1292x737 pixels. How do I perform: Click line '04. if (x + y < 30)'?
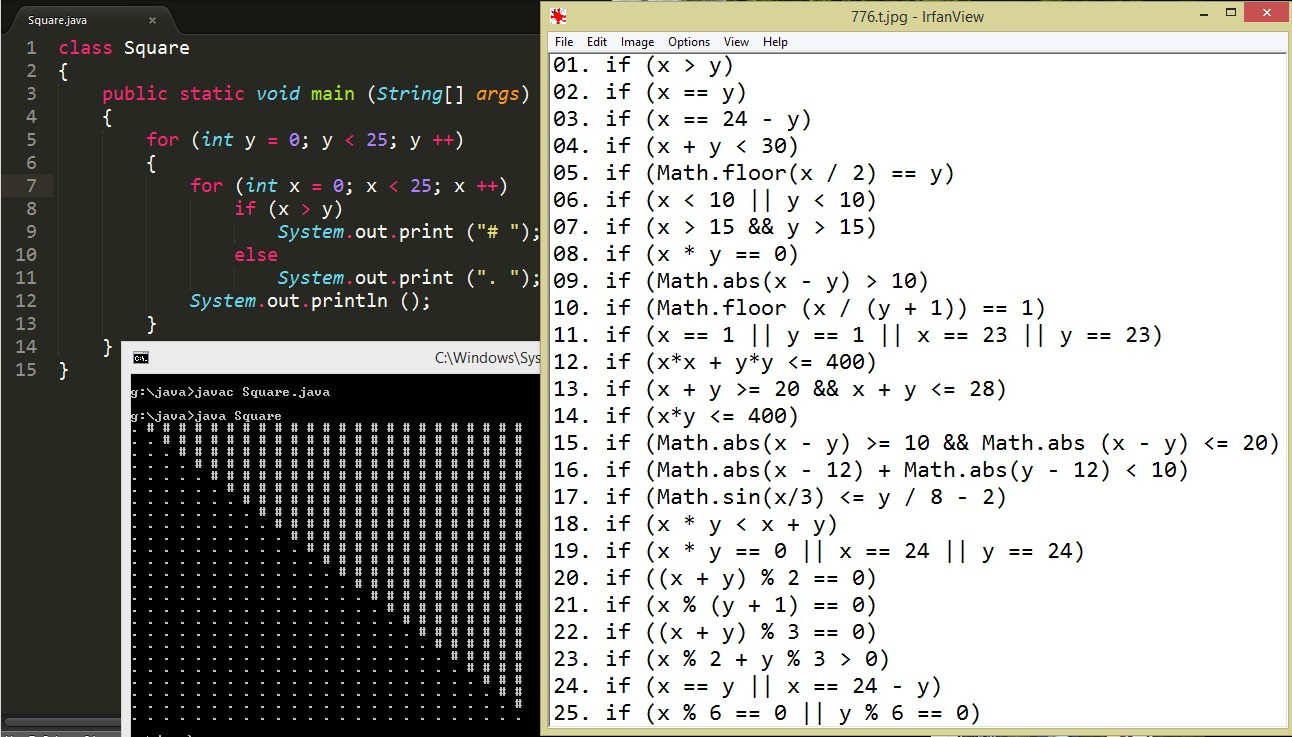click(x=676, y=146)
